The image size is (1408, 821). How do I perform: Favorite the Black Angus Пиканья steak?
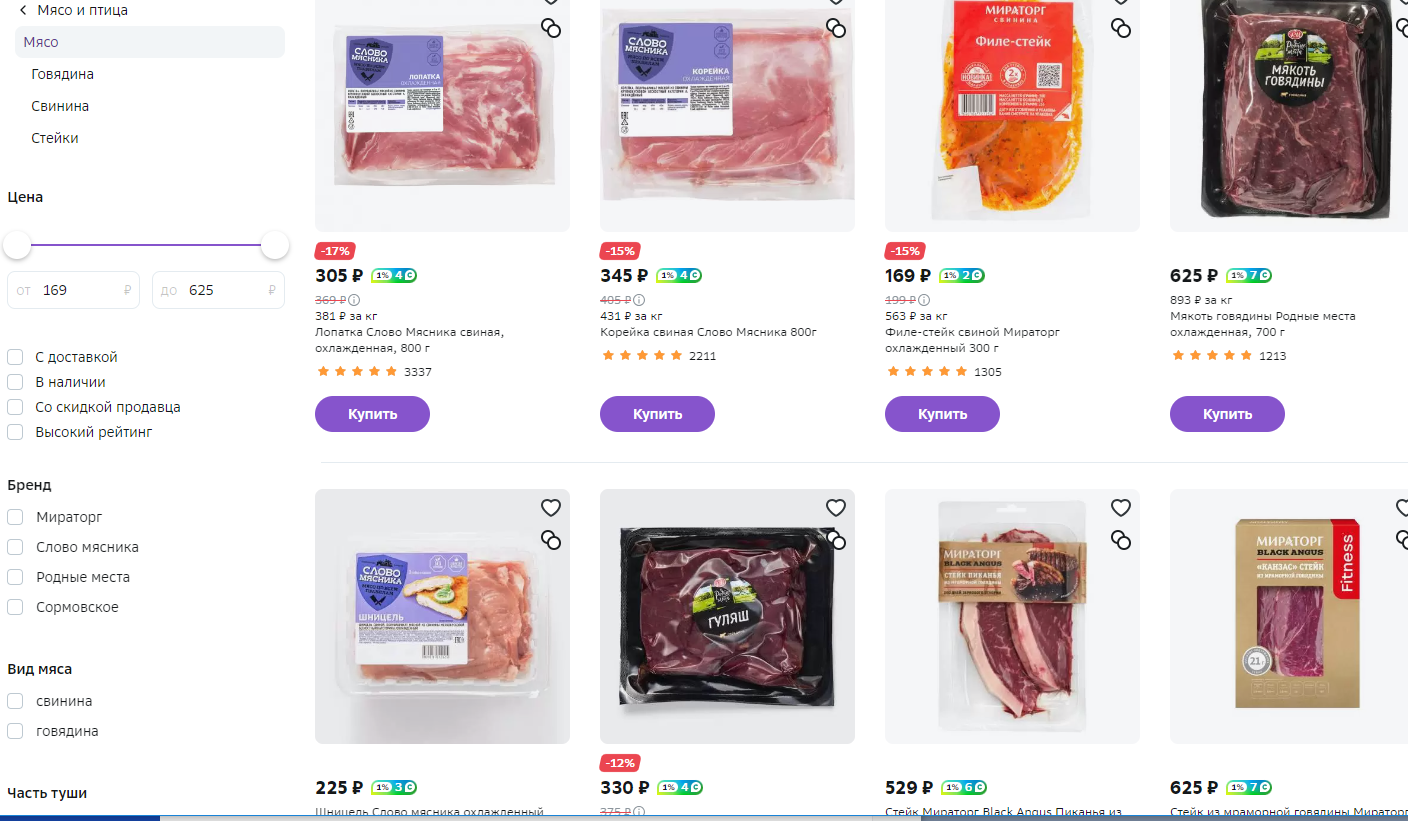(1121, 508)
